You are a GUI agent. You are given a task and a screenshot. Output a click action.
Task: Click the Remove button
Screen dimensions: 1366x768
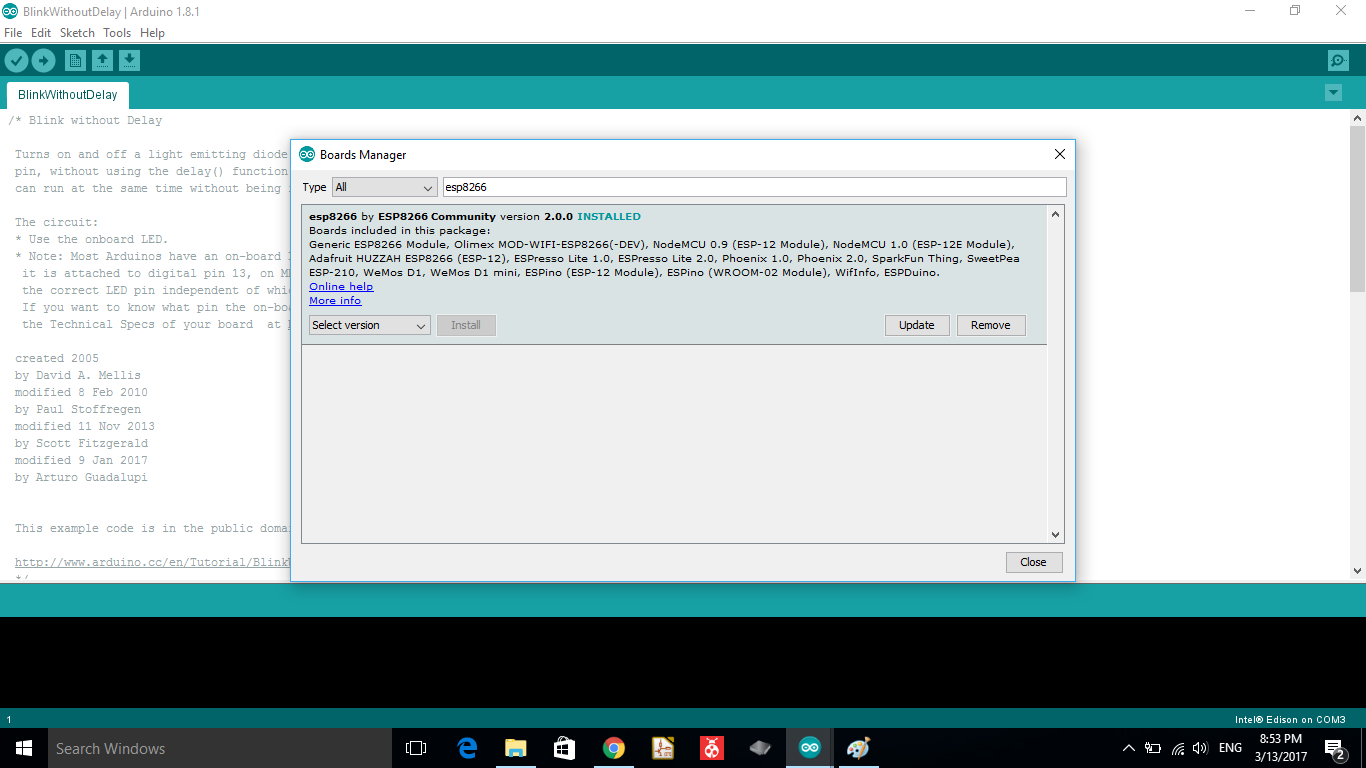coord(991,325)
